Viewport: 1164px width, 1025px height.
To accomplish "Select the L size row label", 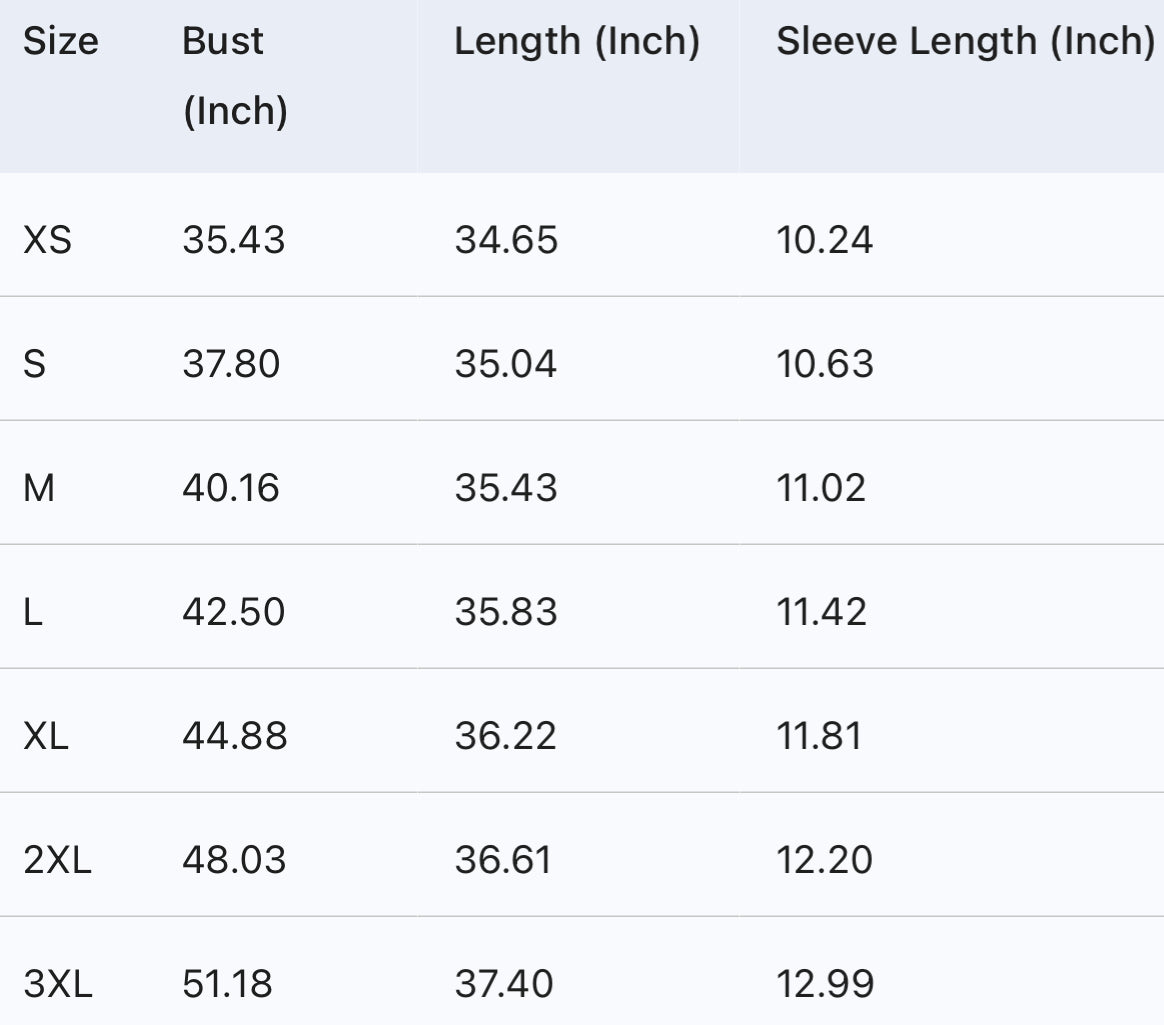I will pyautogui.click(x=33, y=612).
